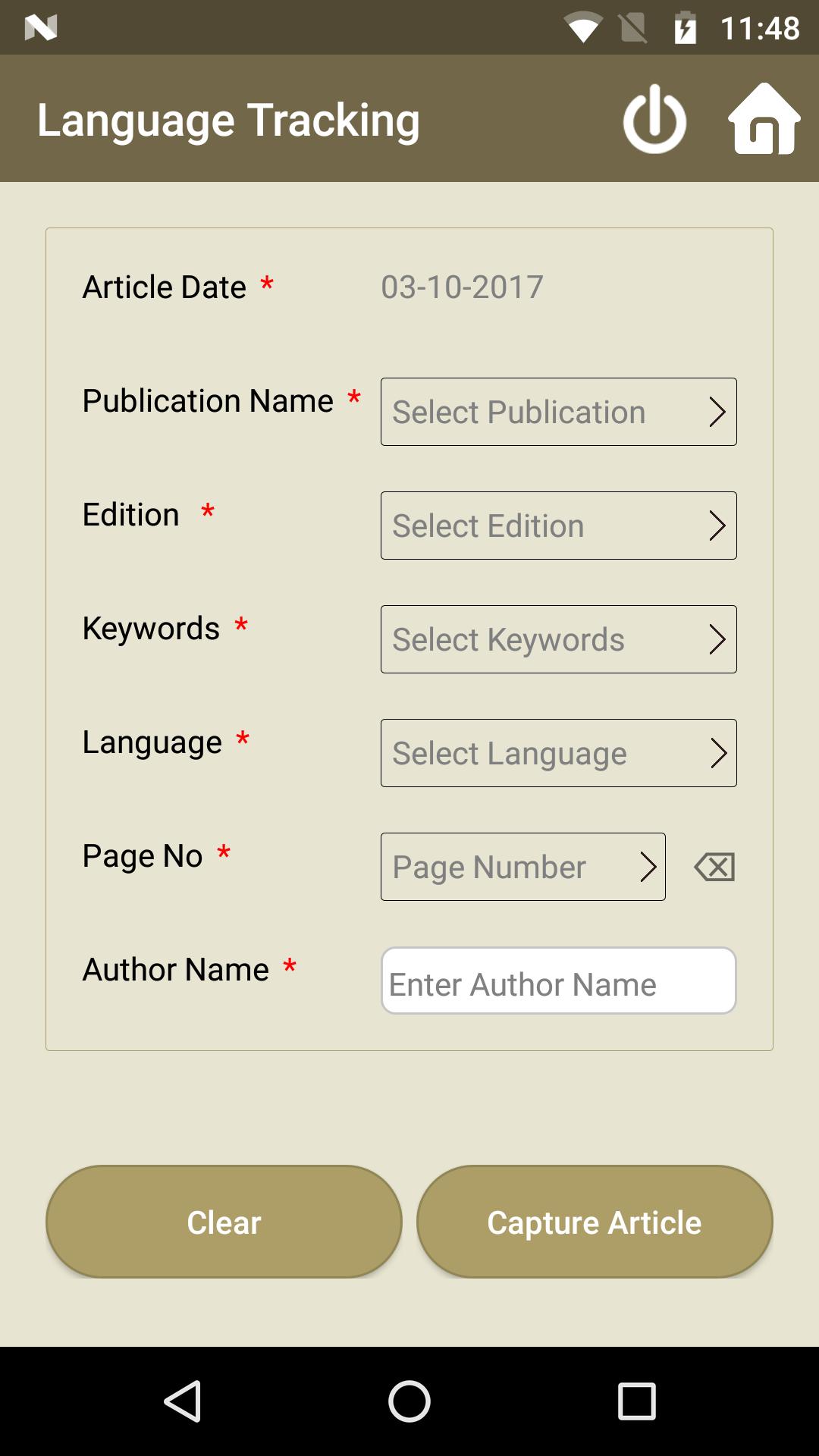
Task: Tap the Publication Name label
Action: 208,401
